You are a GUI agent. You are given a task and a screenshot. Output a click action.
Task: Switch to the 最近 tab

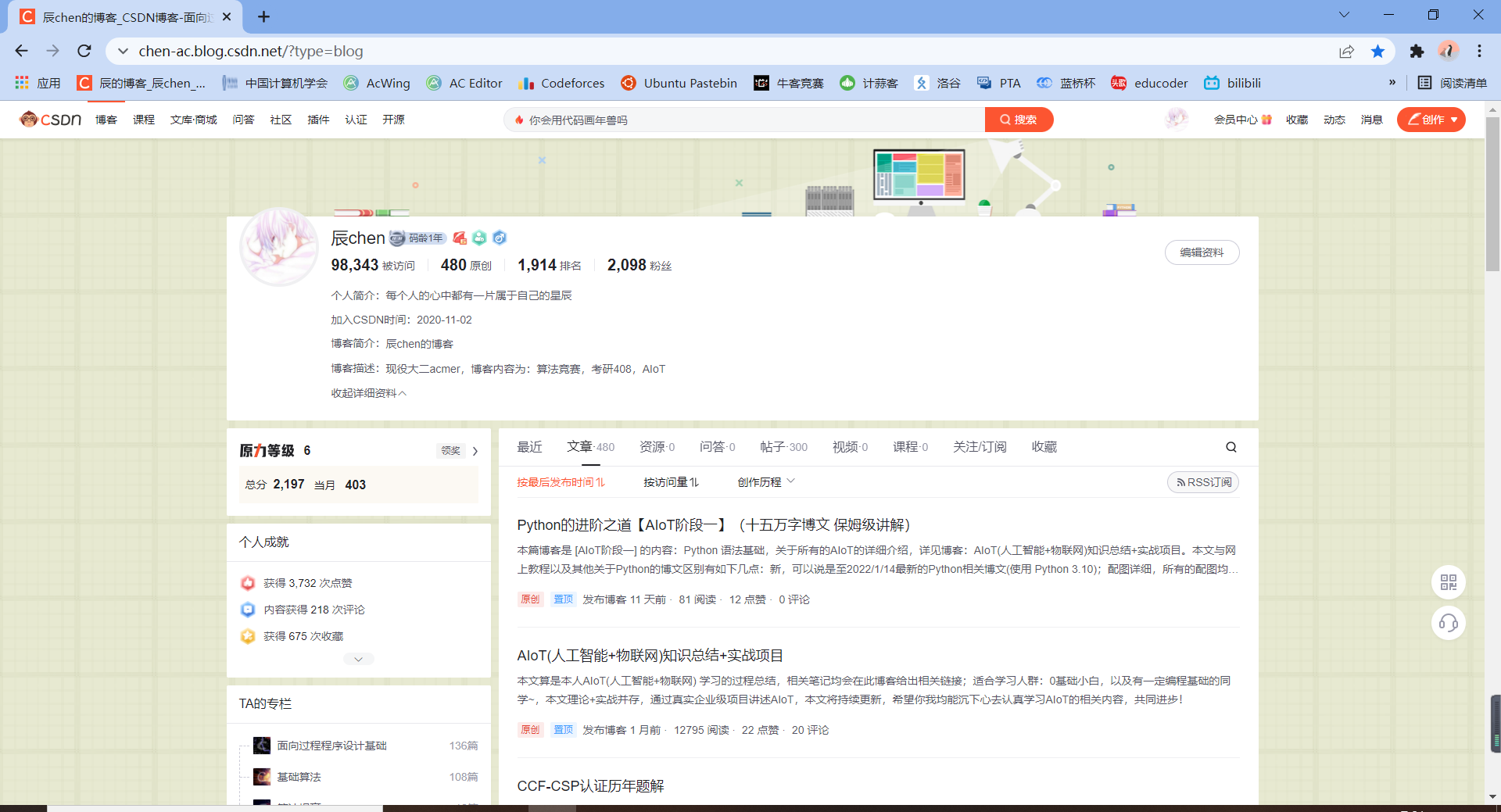[x=529, y=447]
